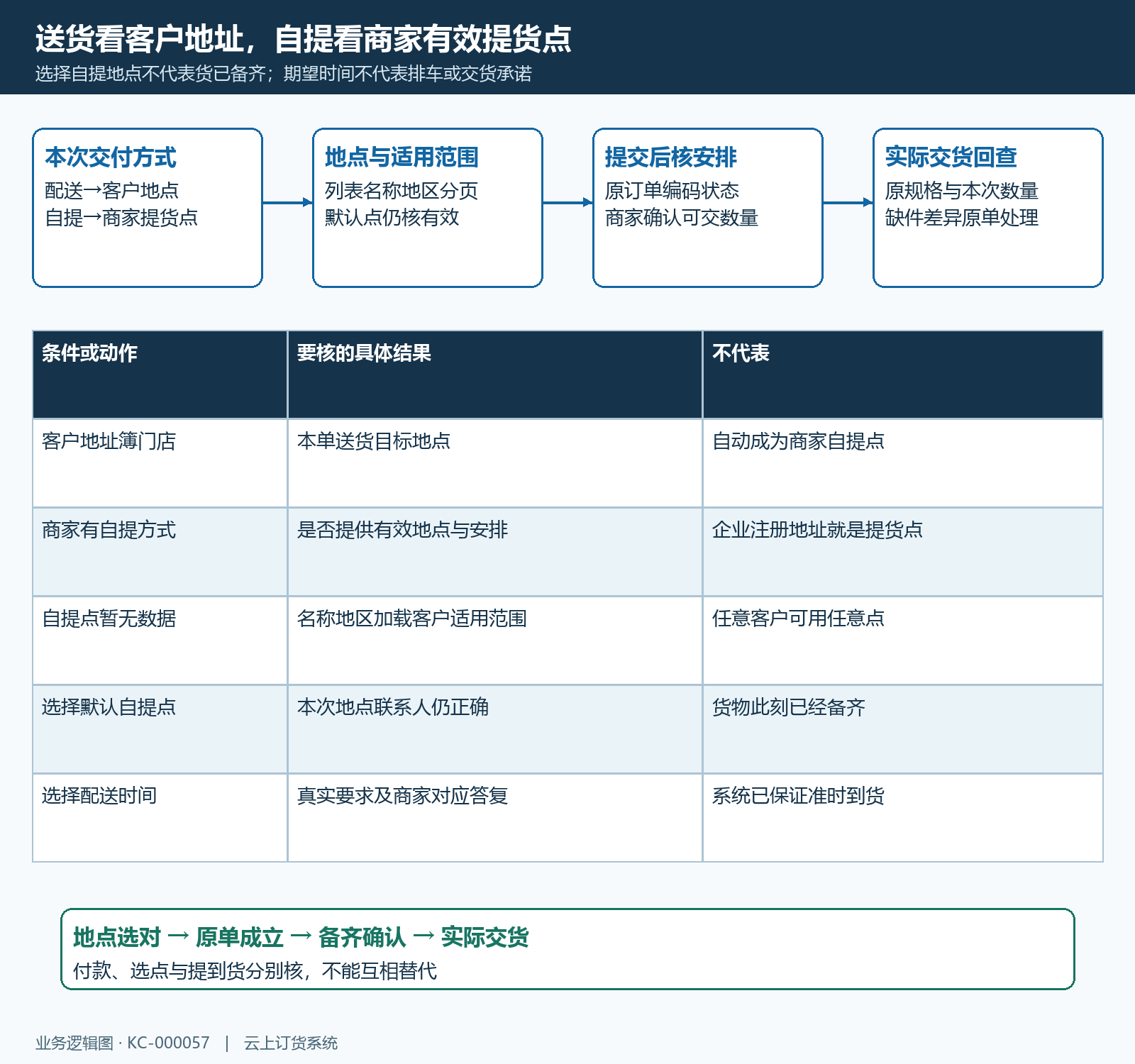Click the line 缺件差异原单处理
The image size is (1135, 1064).
coord(962,218)
